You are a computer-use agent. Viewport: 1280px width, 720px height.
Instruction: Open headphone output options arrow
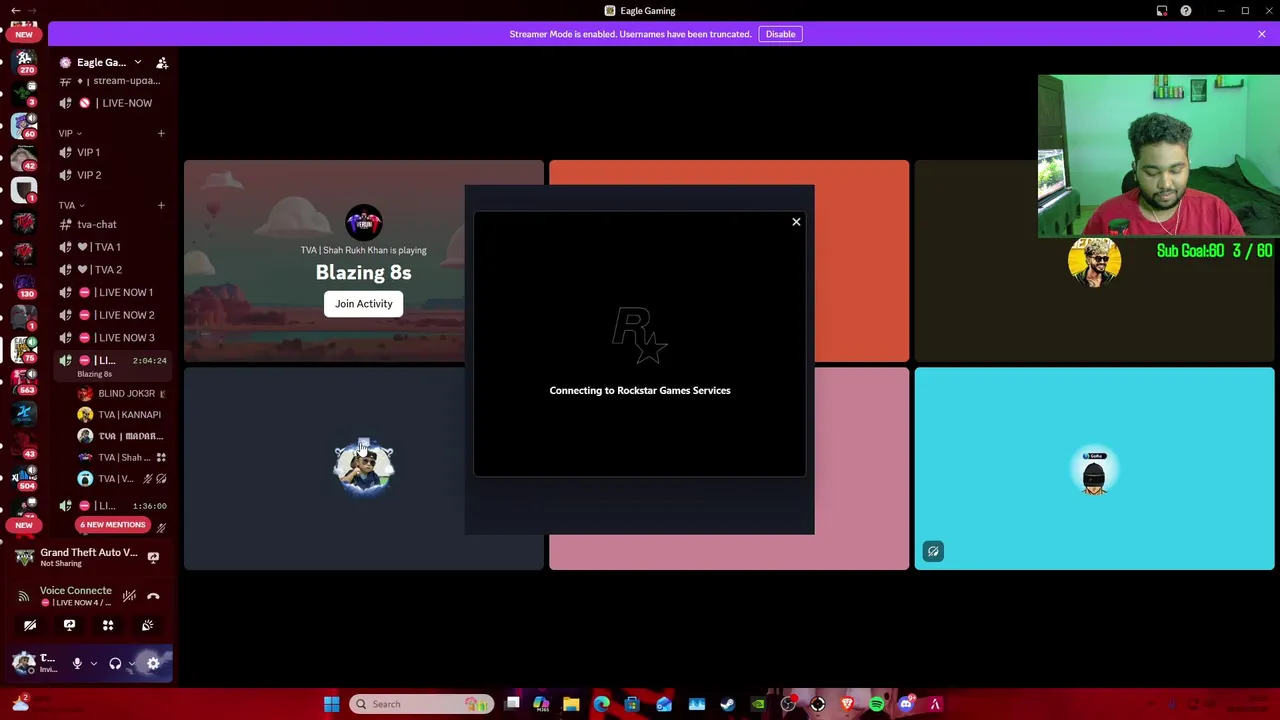(x=131, y=663)
